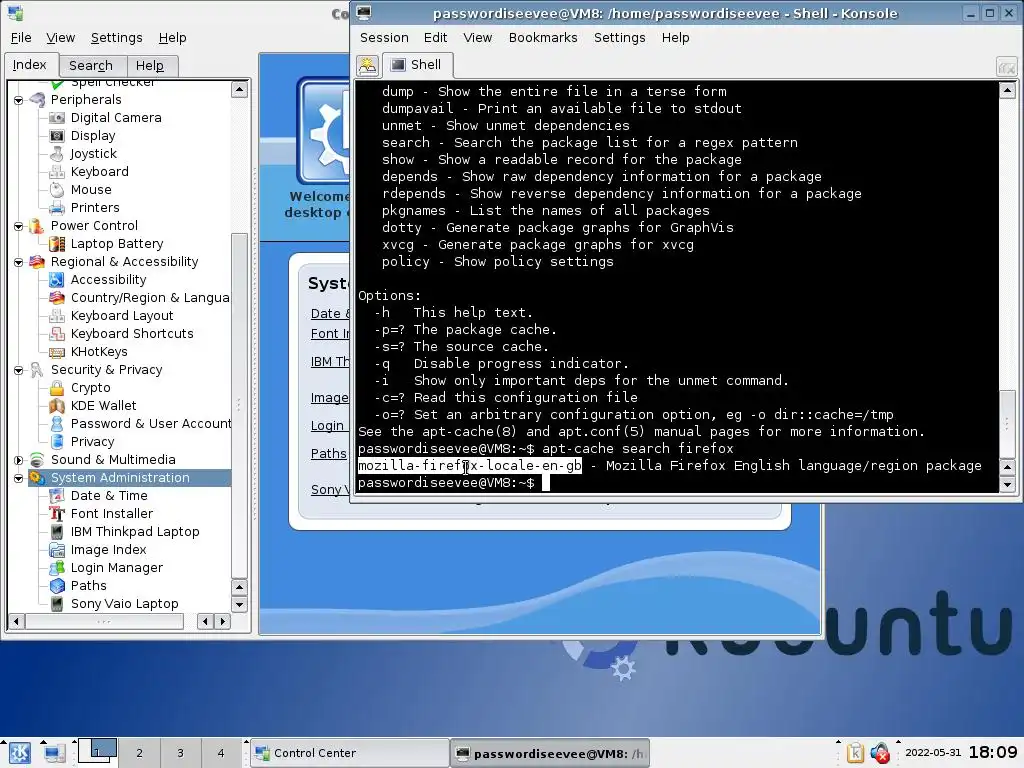This screenshot has width=1024, height=768.
Task: Open the K menu launcher in panel
Action: (19, 753)
